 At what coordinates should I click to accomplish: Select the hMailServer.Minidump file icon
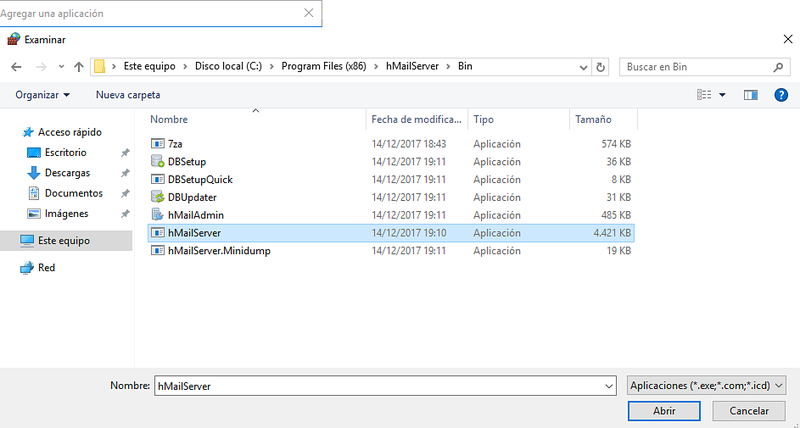(x=158, y=251)
